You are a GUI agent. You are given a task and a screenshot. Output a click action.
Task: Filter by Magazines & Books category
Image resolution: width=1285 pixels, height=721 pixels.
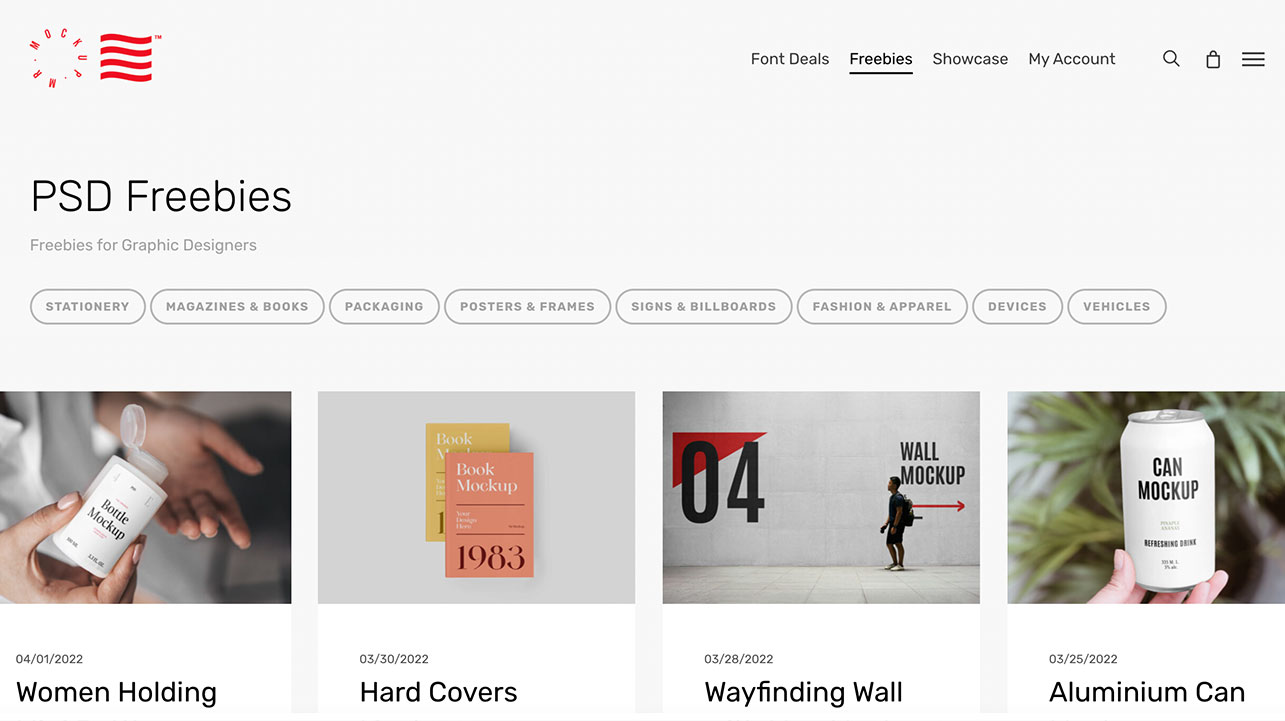pos(237,307)
